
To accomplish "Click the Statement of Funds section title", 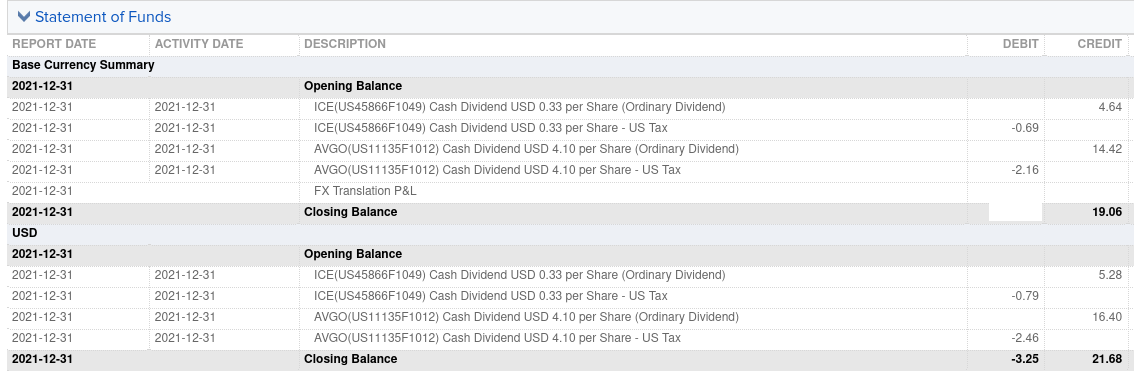I will tap(103, 17).
